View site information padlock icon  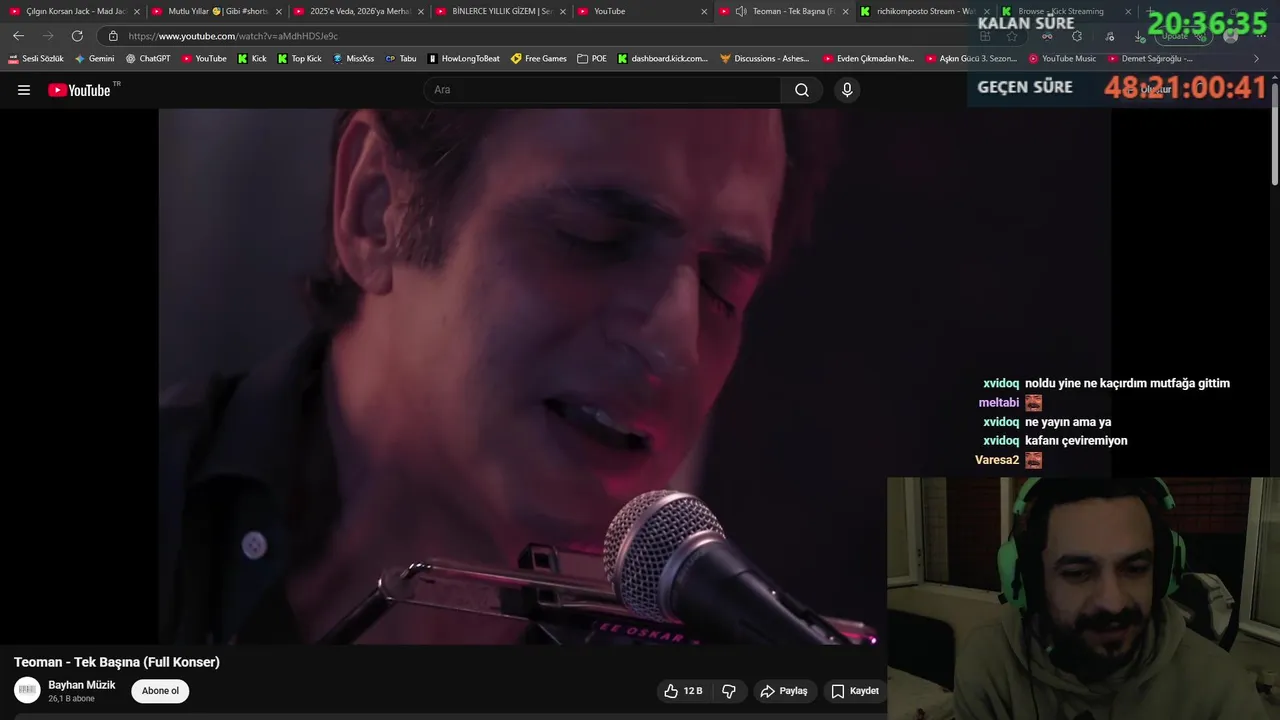pyautogui.click(x=113, y=36)
